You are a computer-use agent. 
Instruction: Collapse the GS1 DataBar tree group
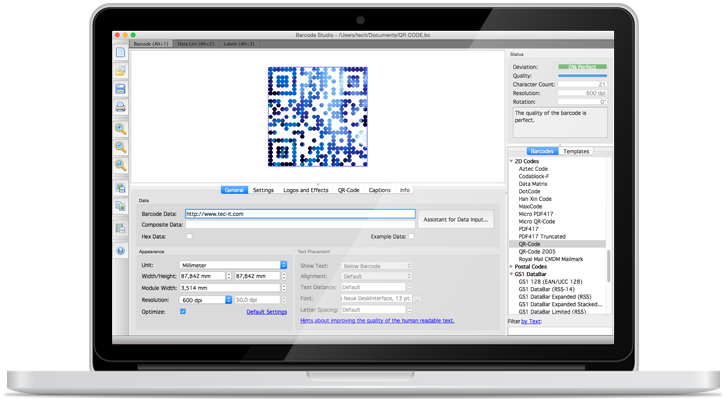click(x=511, y=274)
